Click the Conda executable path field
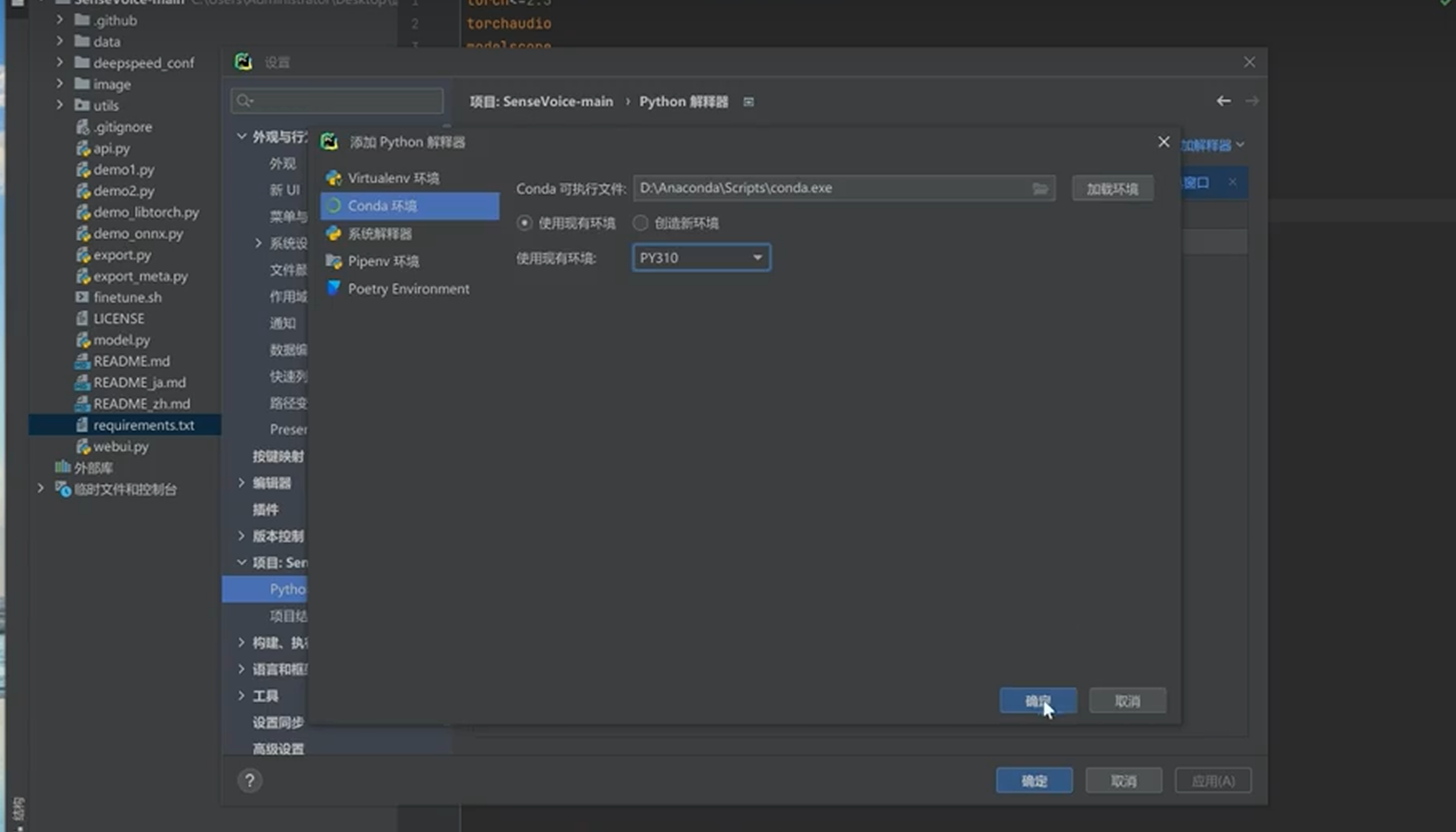The width and height of the screenshot is (1456, 832). coord(829,188)
